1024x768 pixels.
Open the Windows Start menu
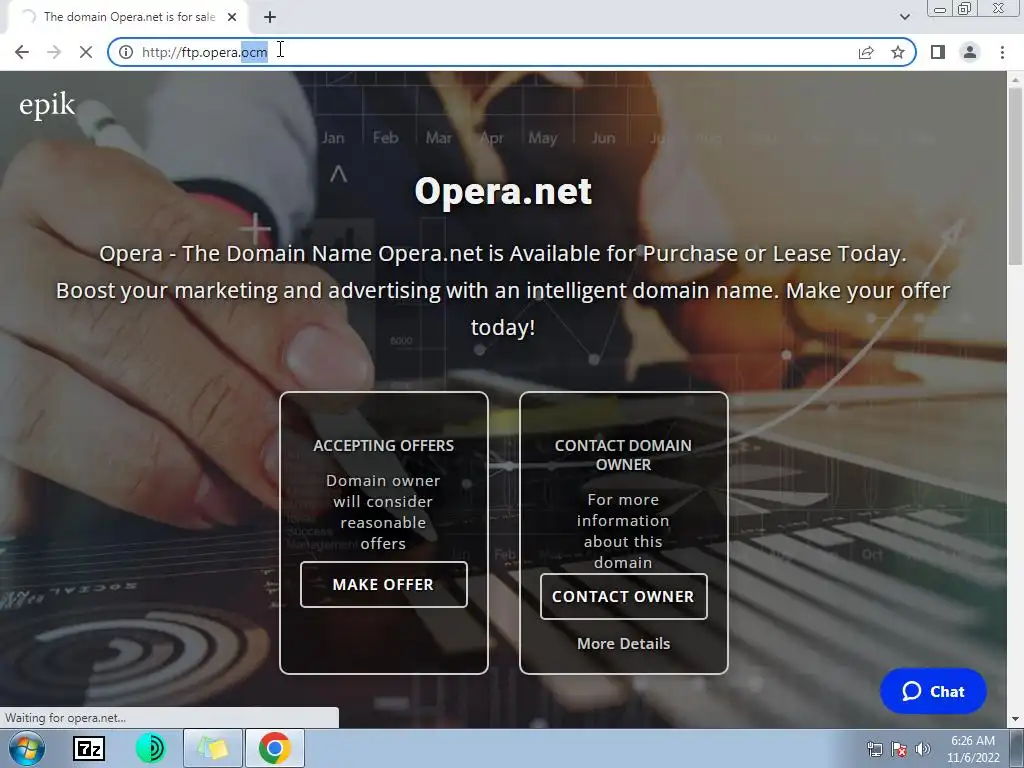[27, 748]
